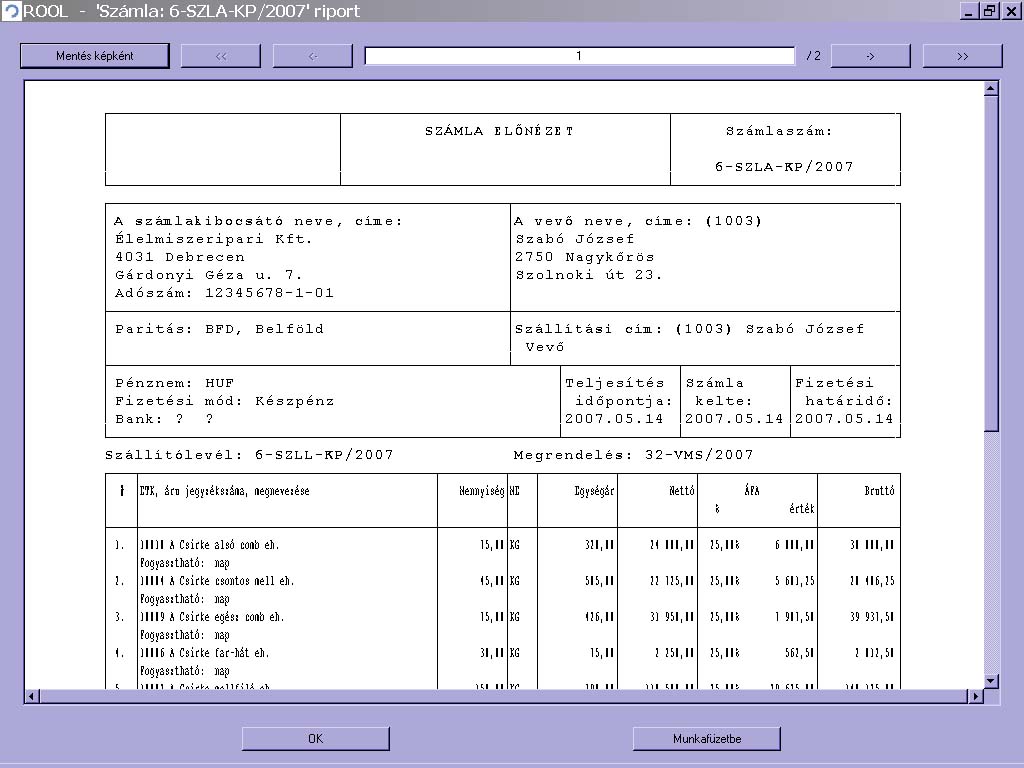1024x768 pixels.
Task: Click date under 'Teljesítés időpontja'
Action: [x=615, y=419]
